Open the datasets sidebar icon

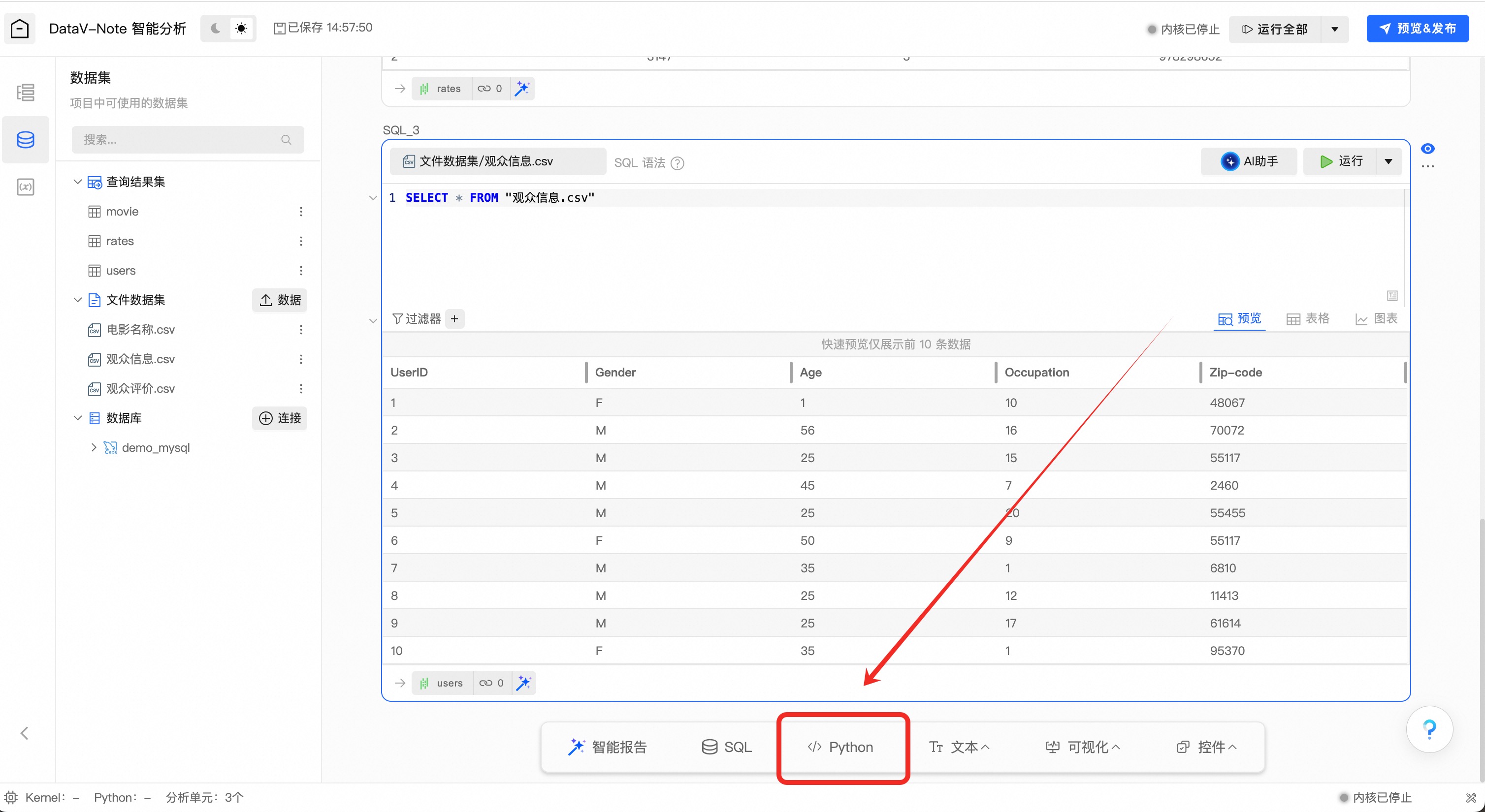[26, 139]
